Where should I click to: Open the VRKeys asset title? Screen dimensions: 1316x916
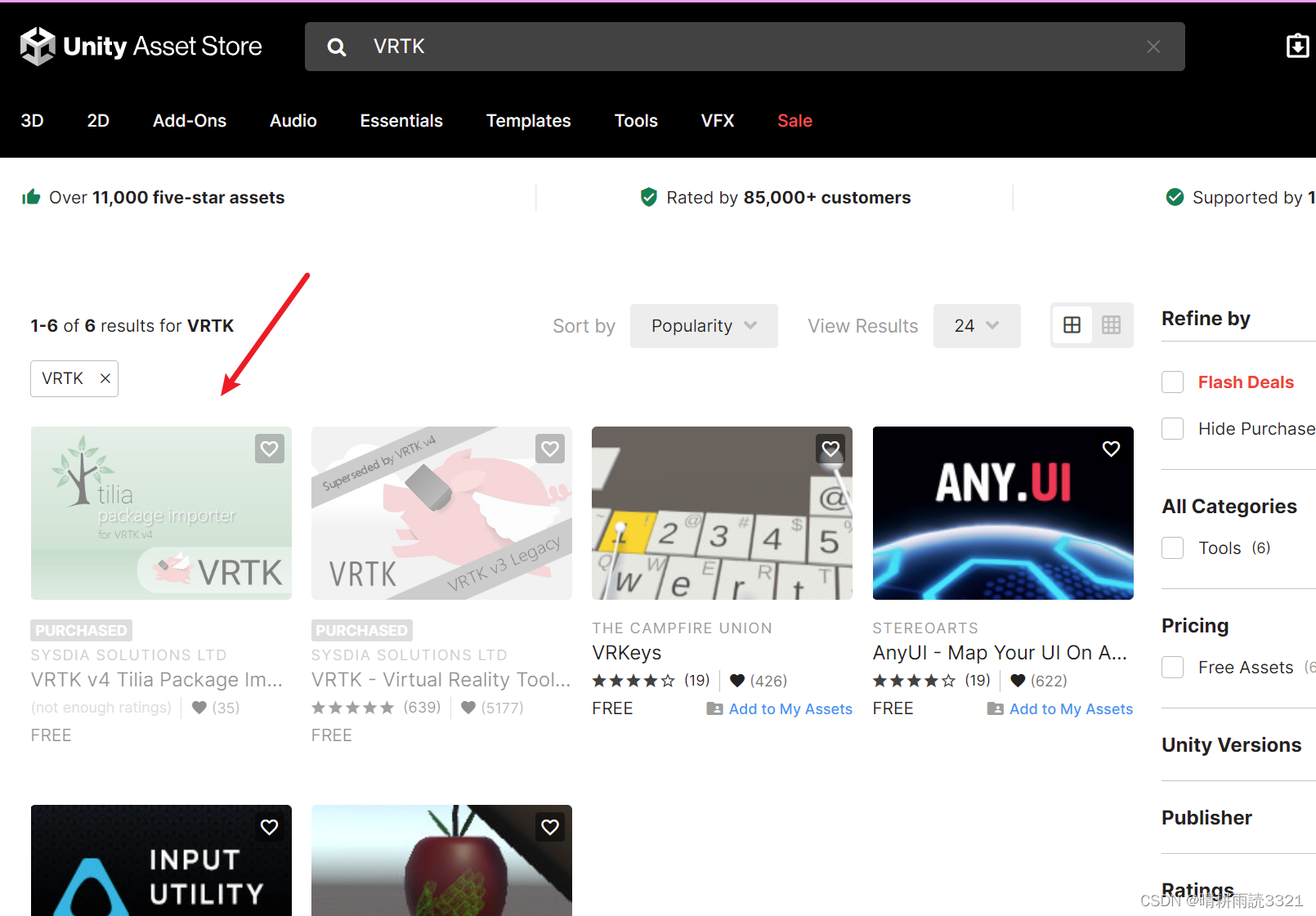click(627, 653)
